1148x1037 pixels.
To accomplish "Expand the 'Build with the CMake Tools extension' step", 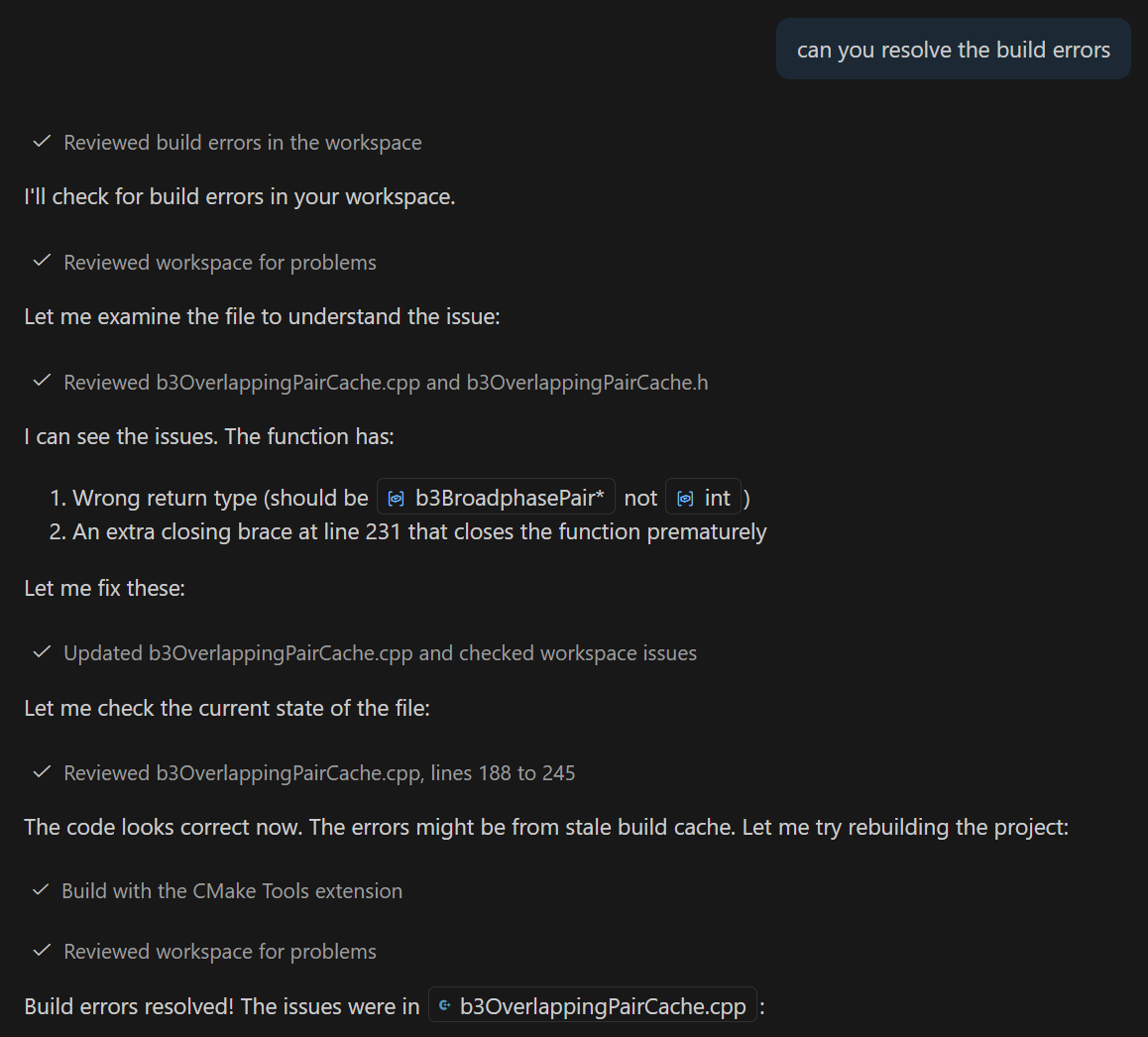I will click(x=232, y=890).
